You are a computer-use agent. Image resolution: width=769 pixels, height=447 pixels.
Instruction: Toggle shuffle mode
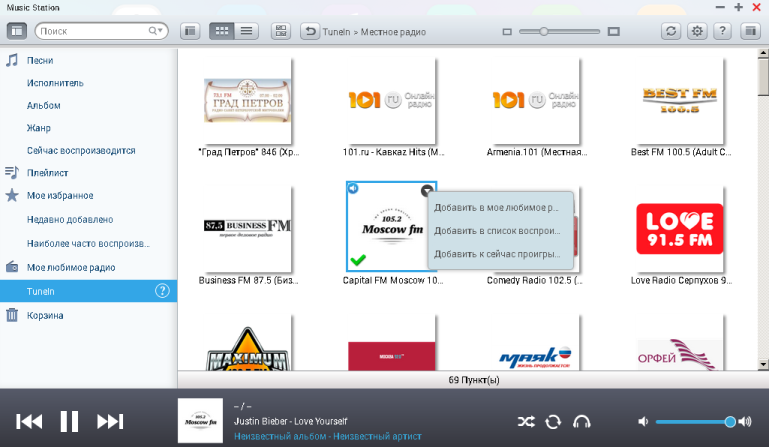click(x=526, y=421)
